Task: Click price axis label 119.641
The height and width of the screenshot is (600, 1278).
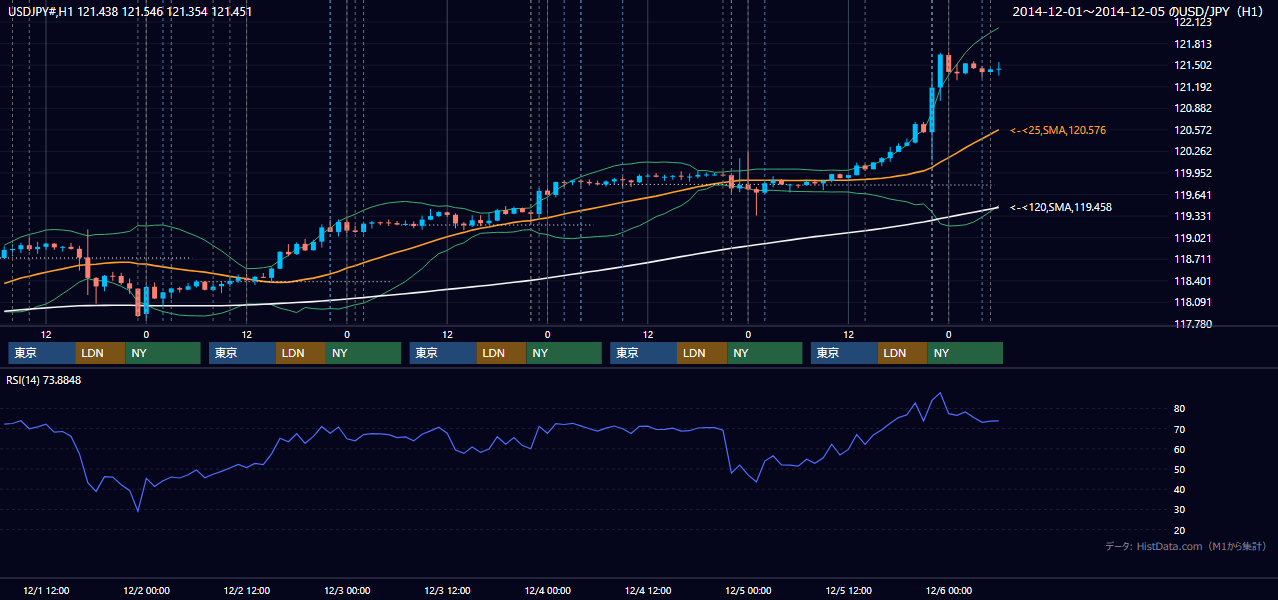Action: (x=1193, y=195)
